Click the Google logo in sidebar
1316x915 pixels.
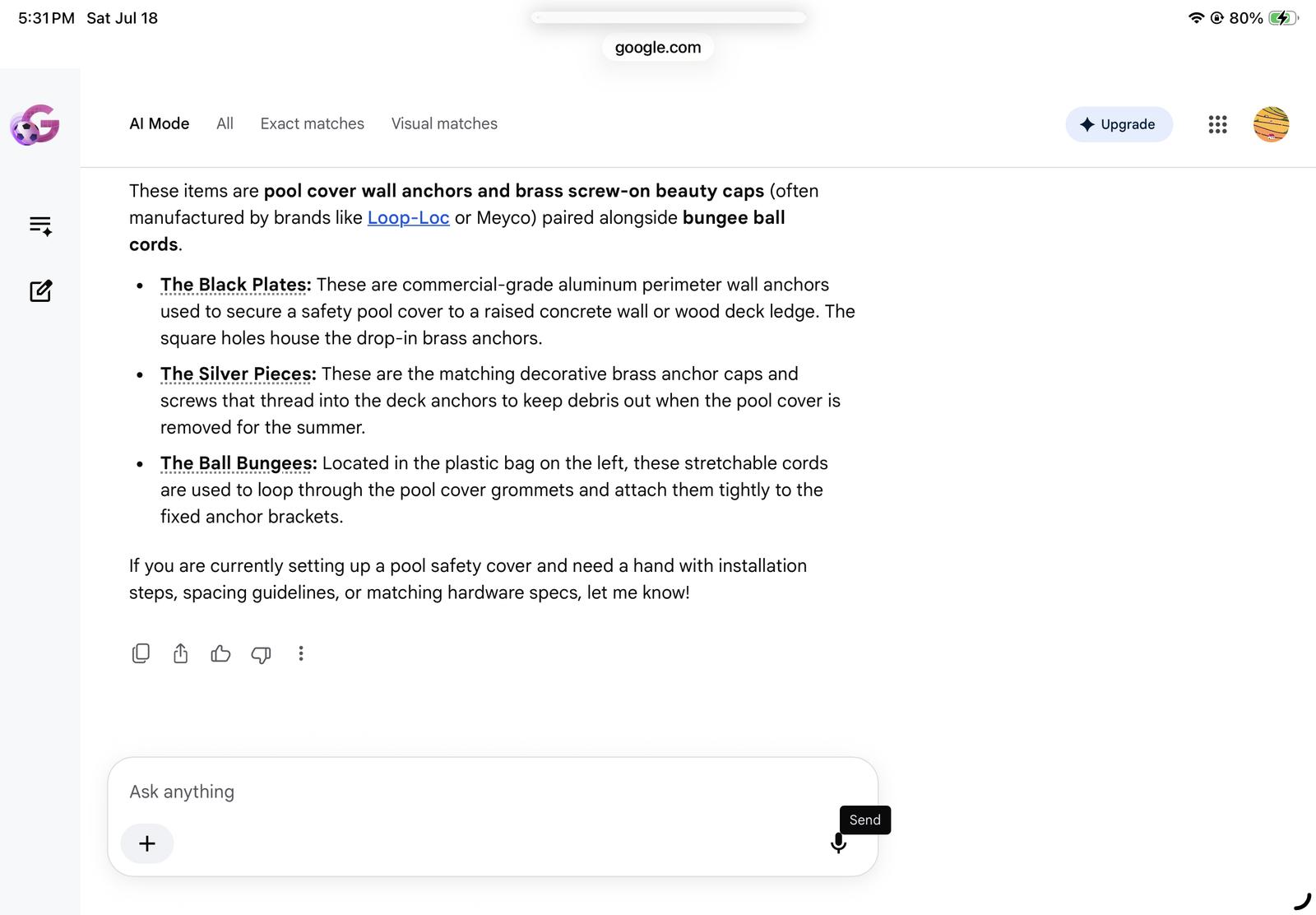(x=35, y=125)
